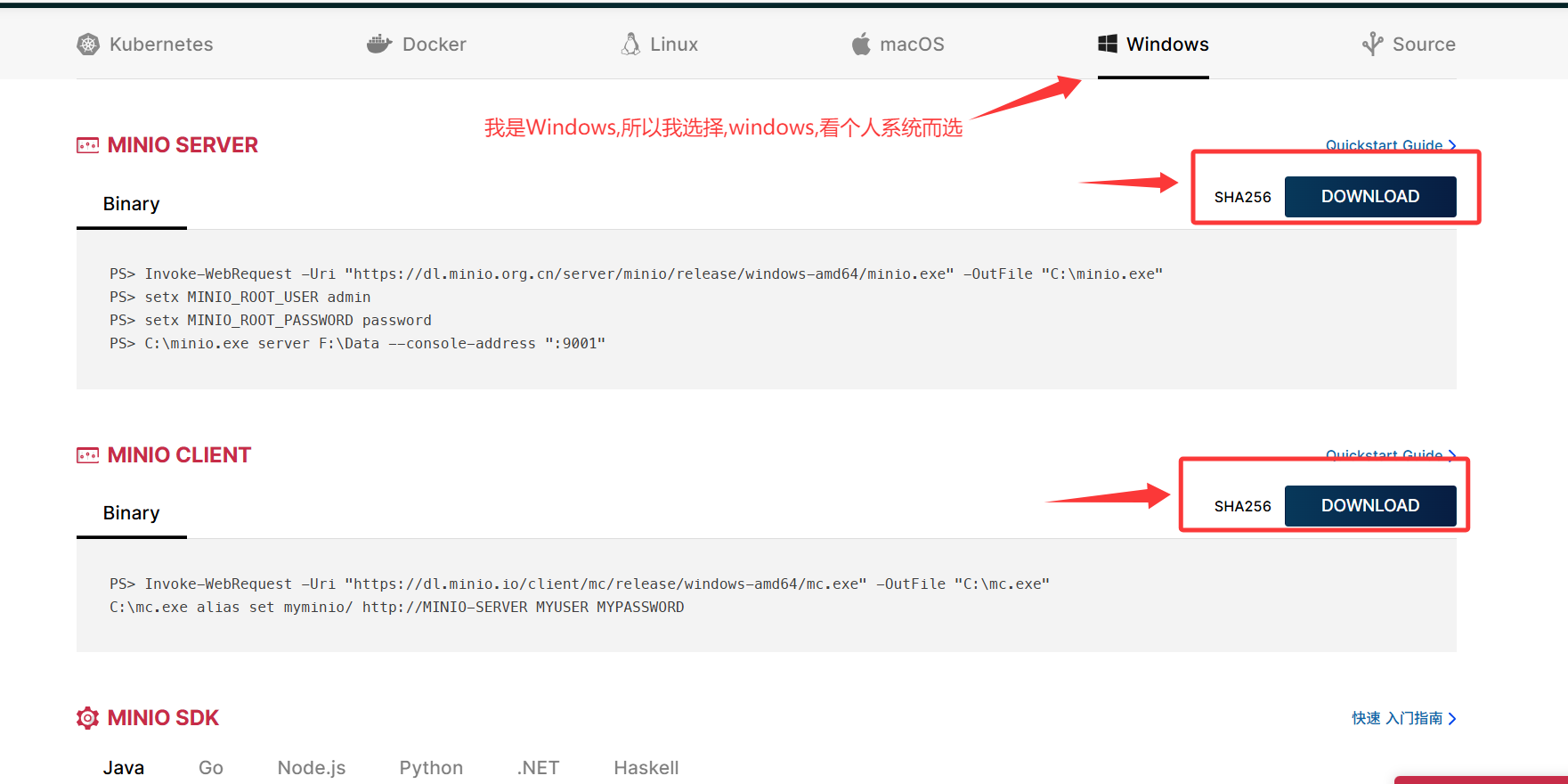Download the MinIO Server binary

1370,196
